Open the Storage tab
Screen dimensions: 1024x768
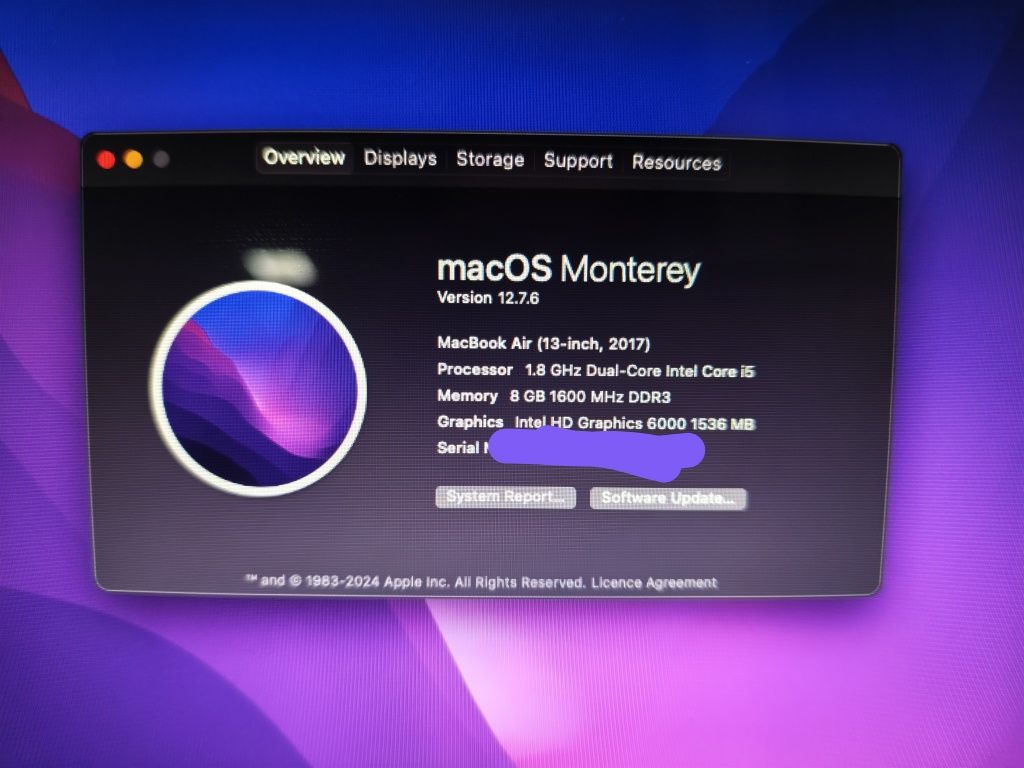click(x=490, y=159)
